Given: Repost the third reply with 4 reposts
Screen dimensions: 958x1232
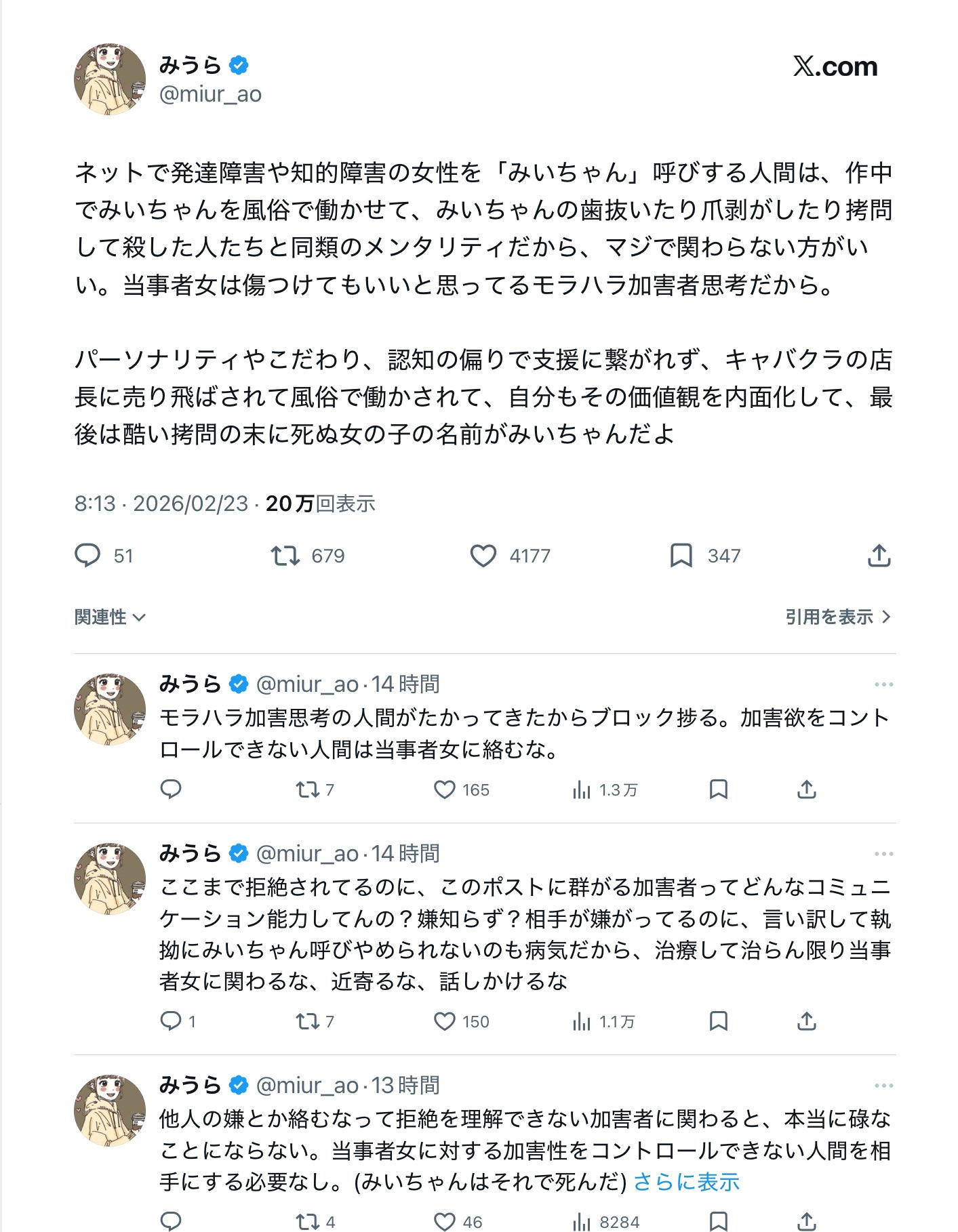Looking at the screenshot, I should tap(308, 1221).
